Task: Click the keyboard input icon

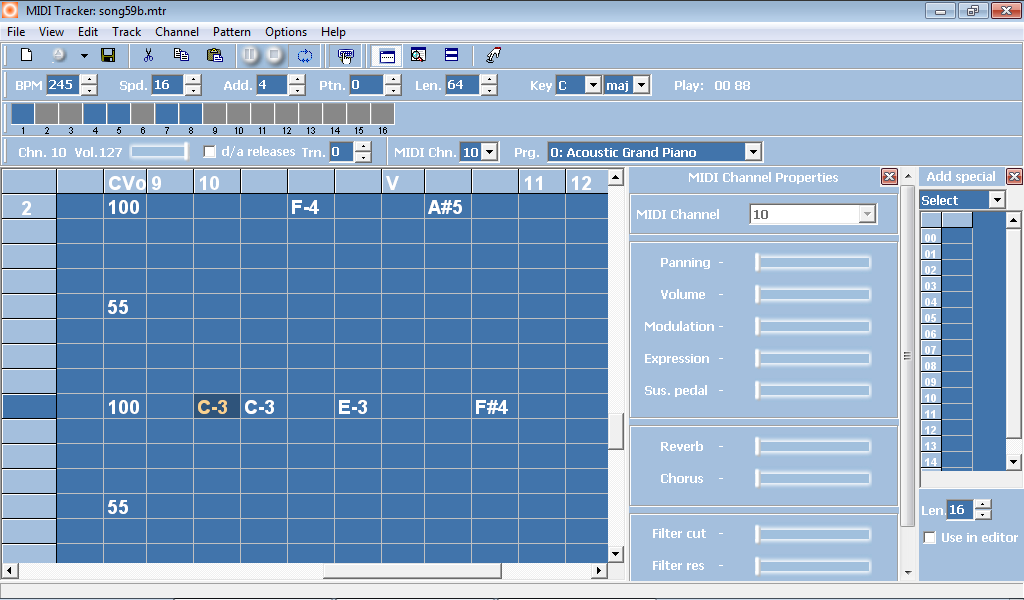Action: click(346, 56)
